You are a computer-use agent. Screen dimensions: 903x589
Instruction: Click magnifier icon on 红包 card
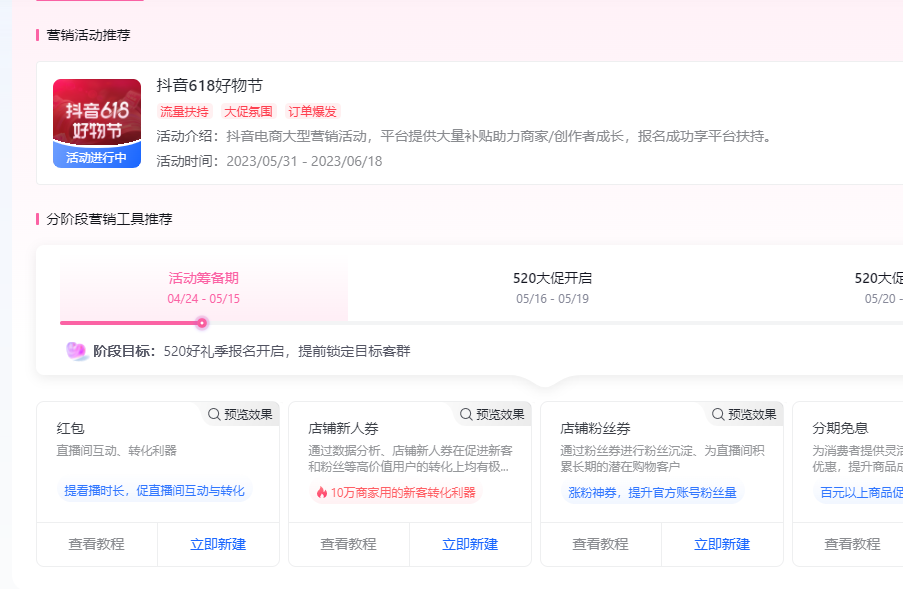pyautogui.click(x=214, y=415)
